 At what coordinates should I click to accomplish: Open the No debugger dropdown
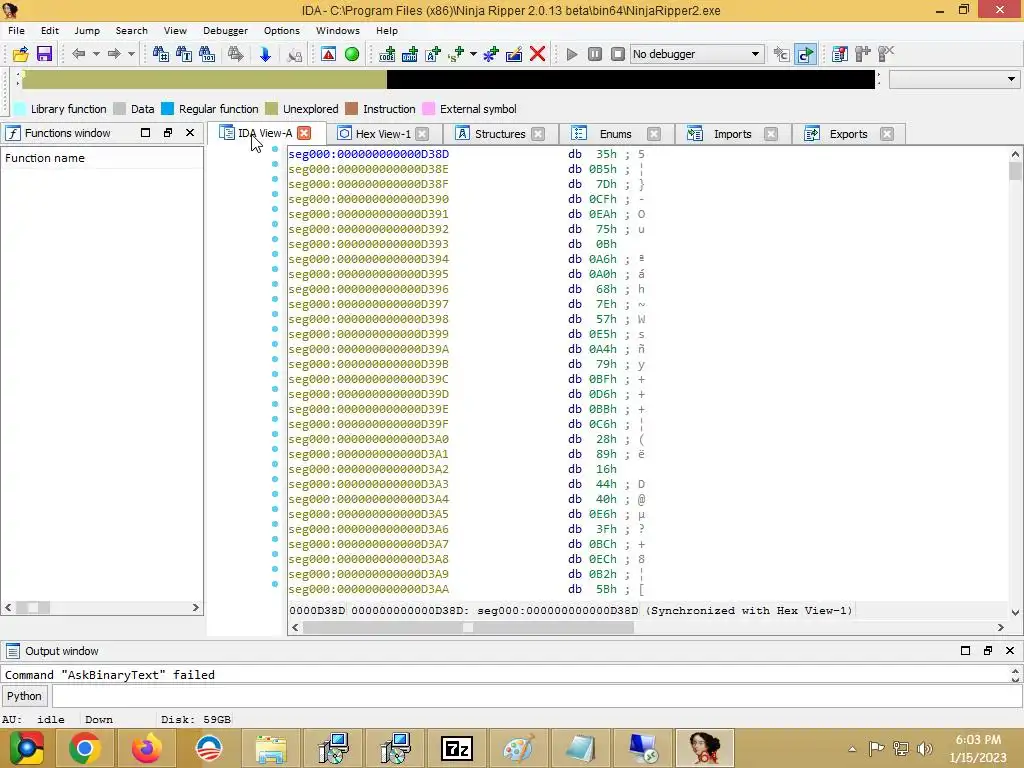(697, 54)
